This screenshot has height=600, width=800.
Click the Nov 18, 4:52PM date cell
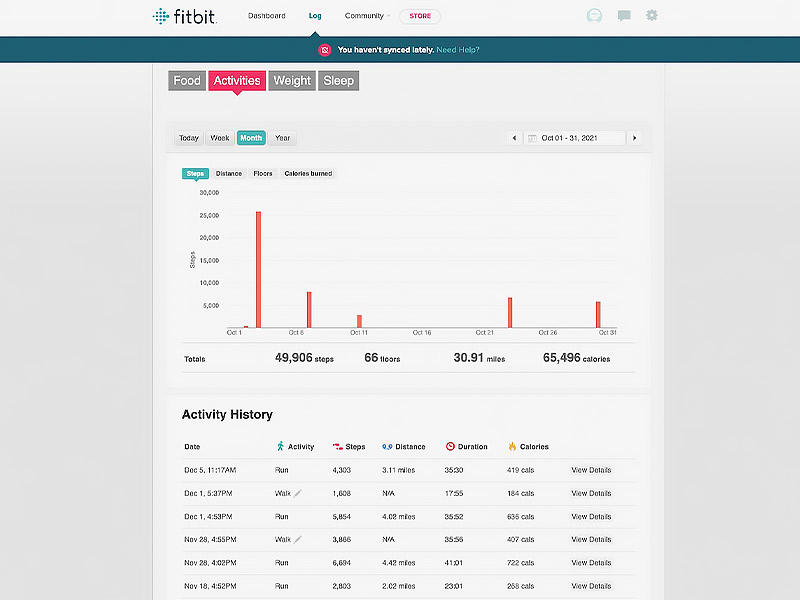[x=210, y=586]
